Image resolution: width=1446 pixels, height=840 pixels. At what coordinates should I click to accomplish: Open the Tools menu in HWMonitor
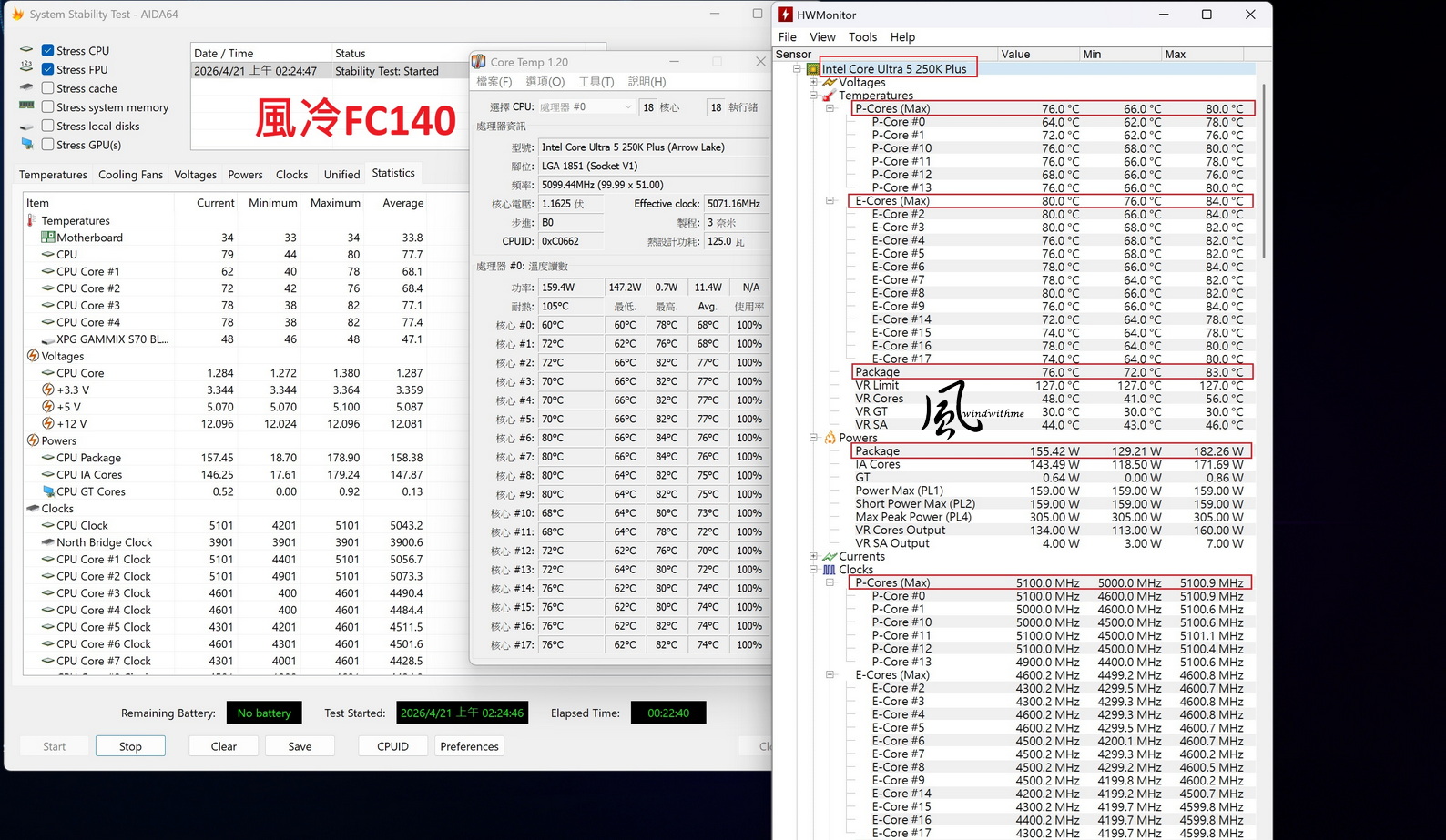pyautogui.click(x=861, y=37)
